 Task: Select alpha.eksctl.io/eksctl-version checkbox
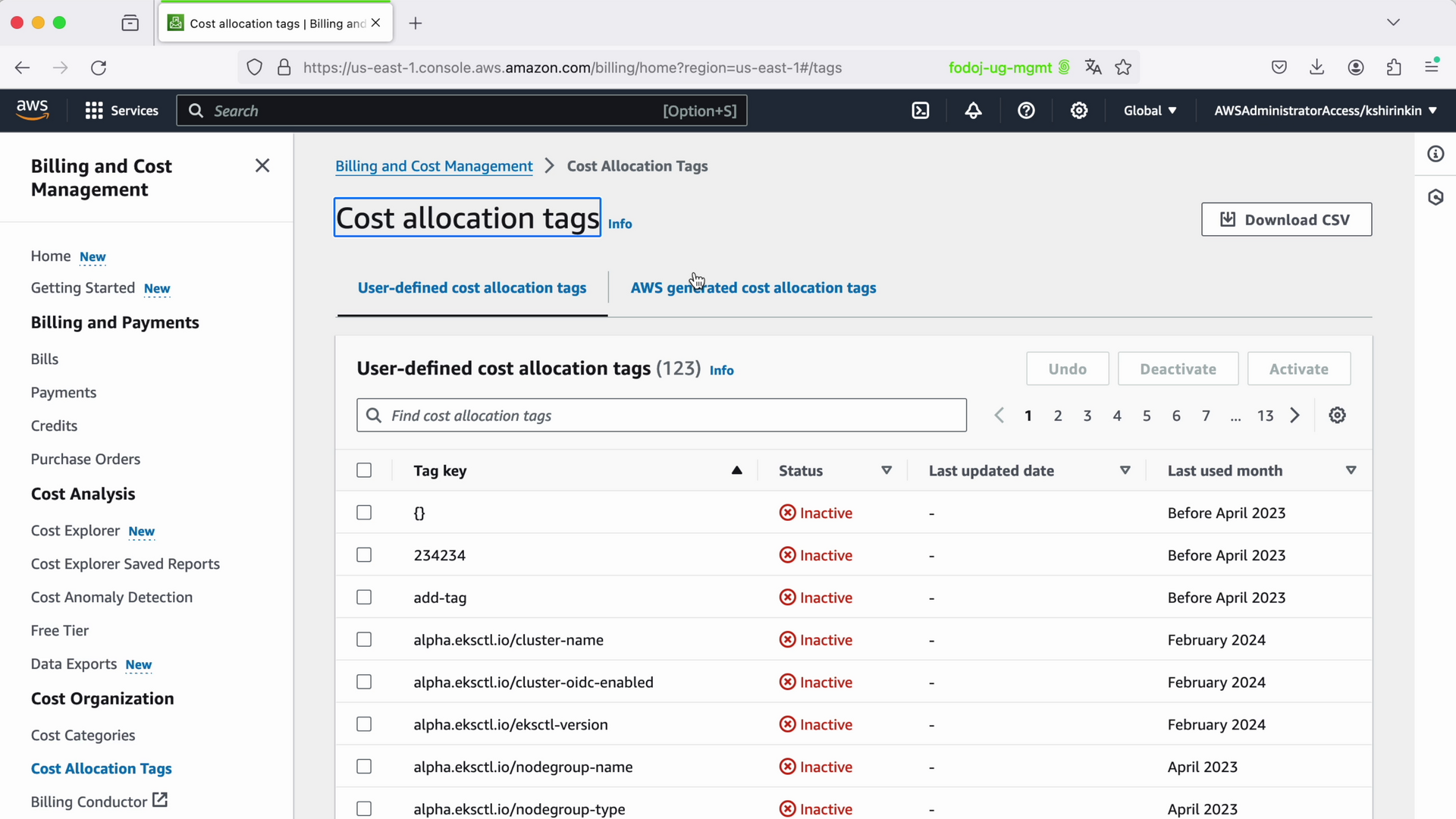click(x=364, y=724)
